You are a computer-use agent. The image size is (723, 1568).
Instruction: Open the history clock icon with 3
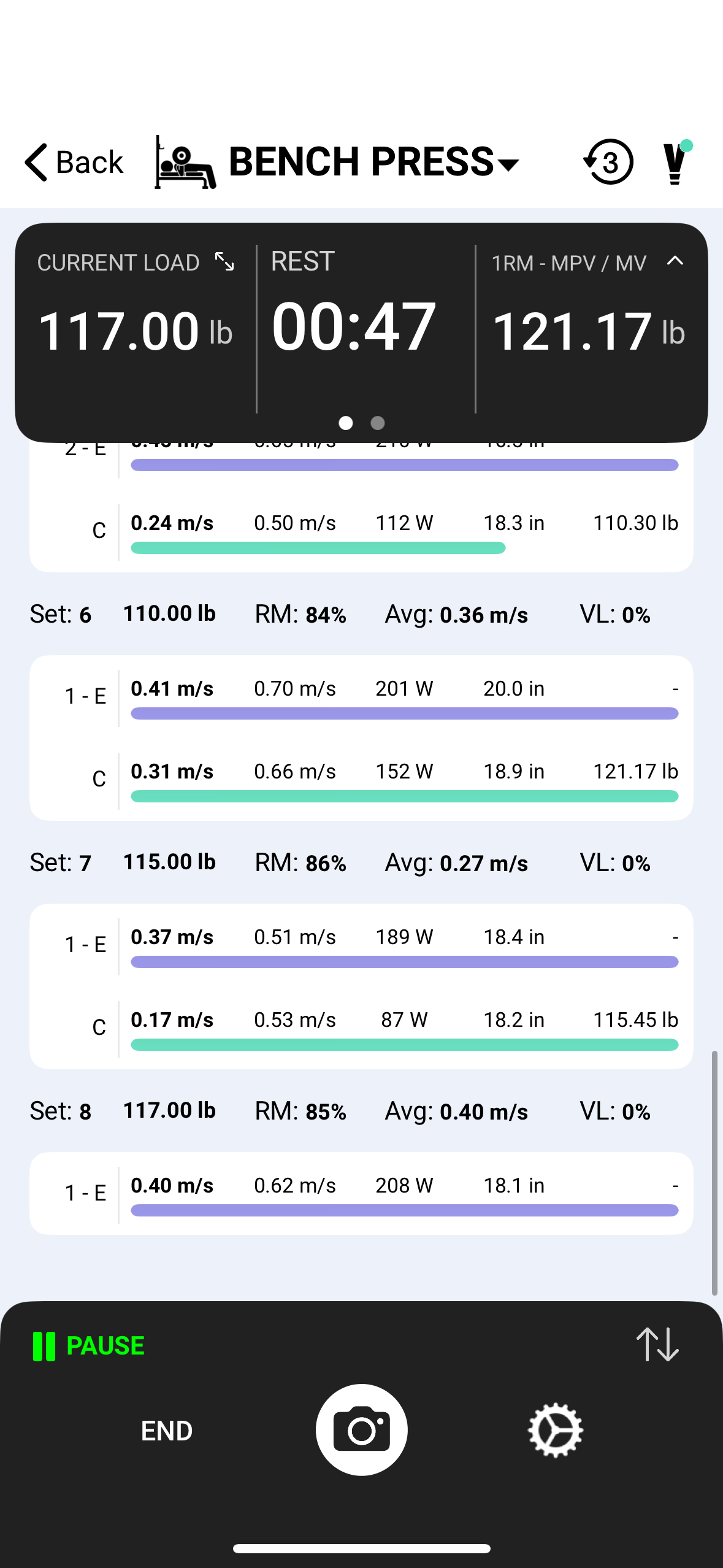click(x=608, y=162)
